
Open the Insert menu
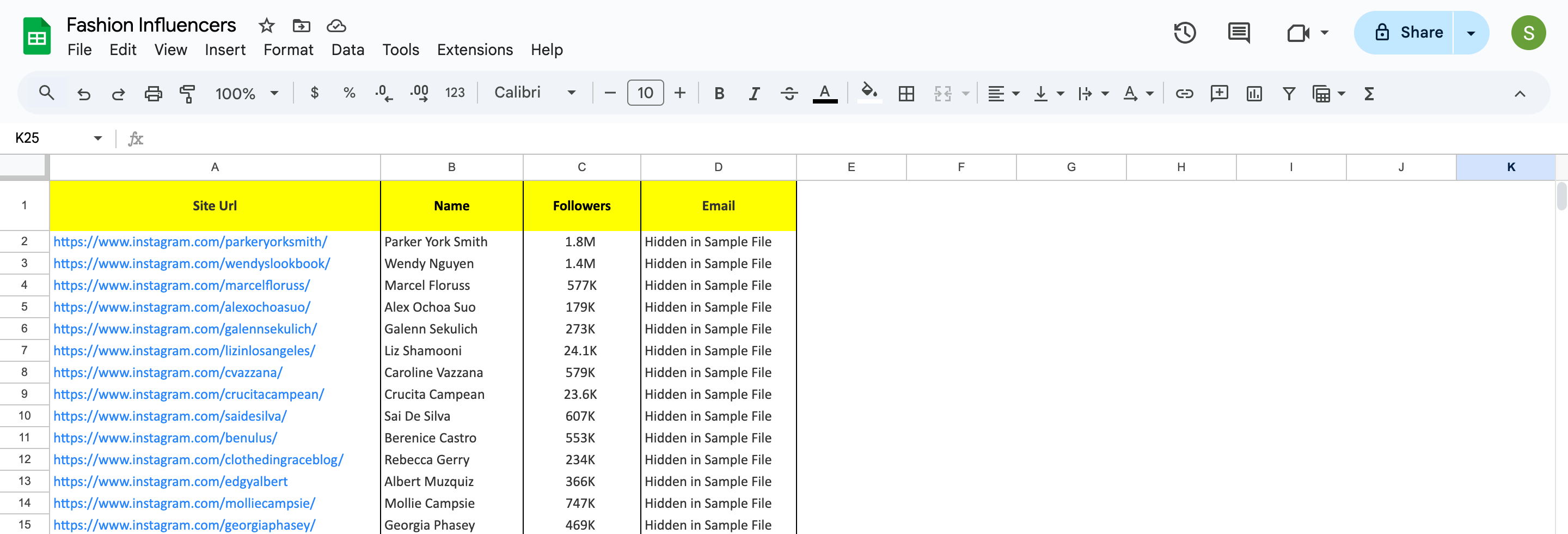(x=225, y=50)
